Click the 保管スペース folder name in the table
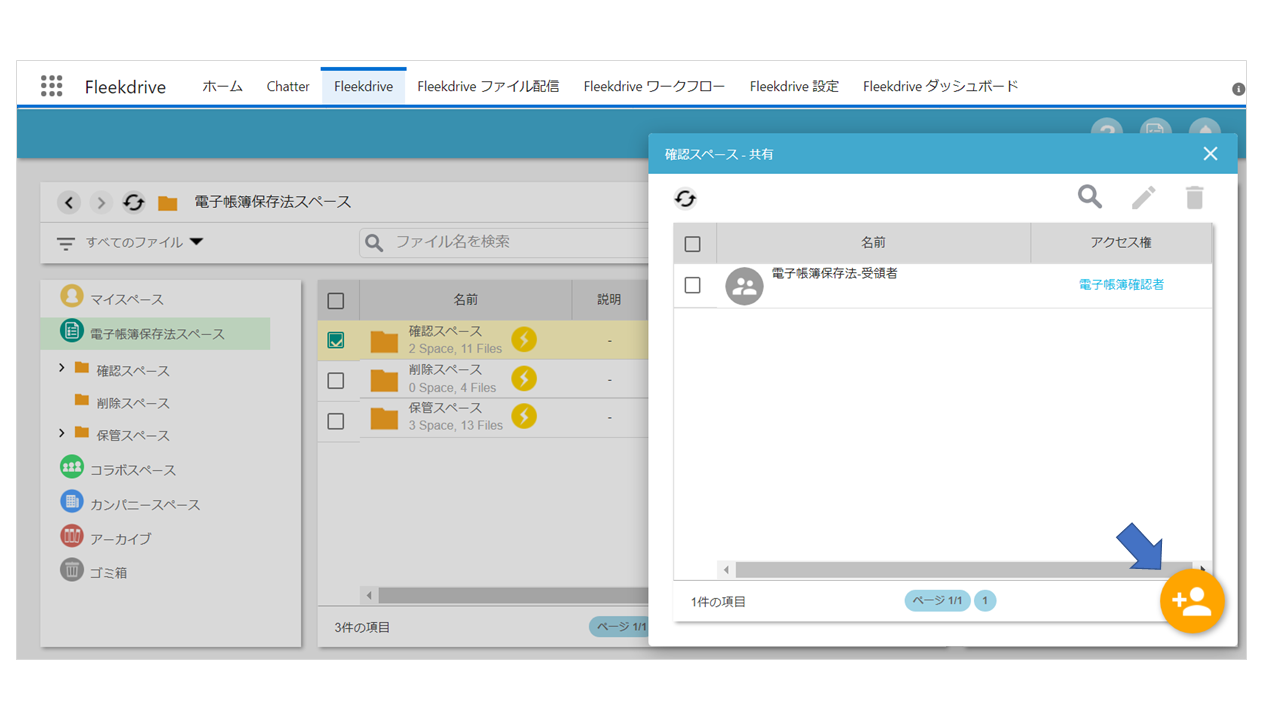The width and height of the screenshot is (1280, 720). [x=445, y=408]
